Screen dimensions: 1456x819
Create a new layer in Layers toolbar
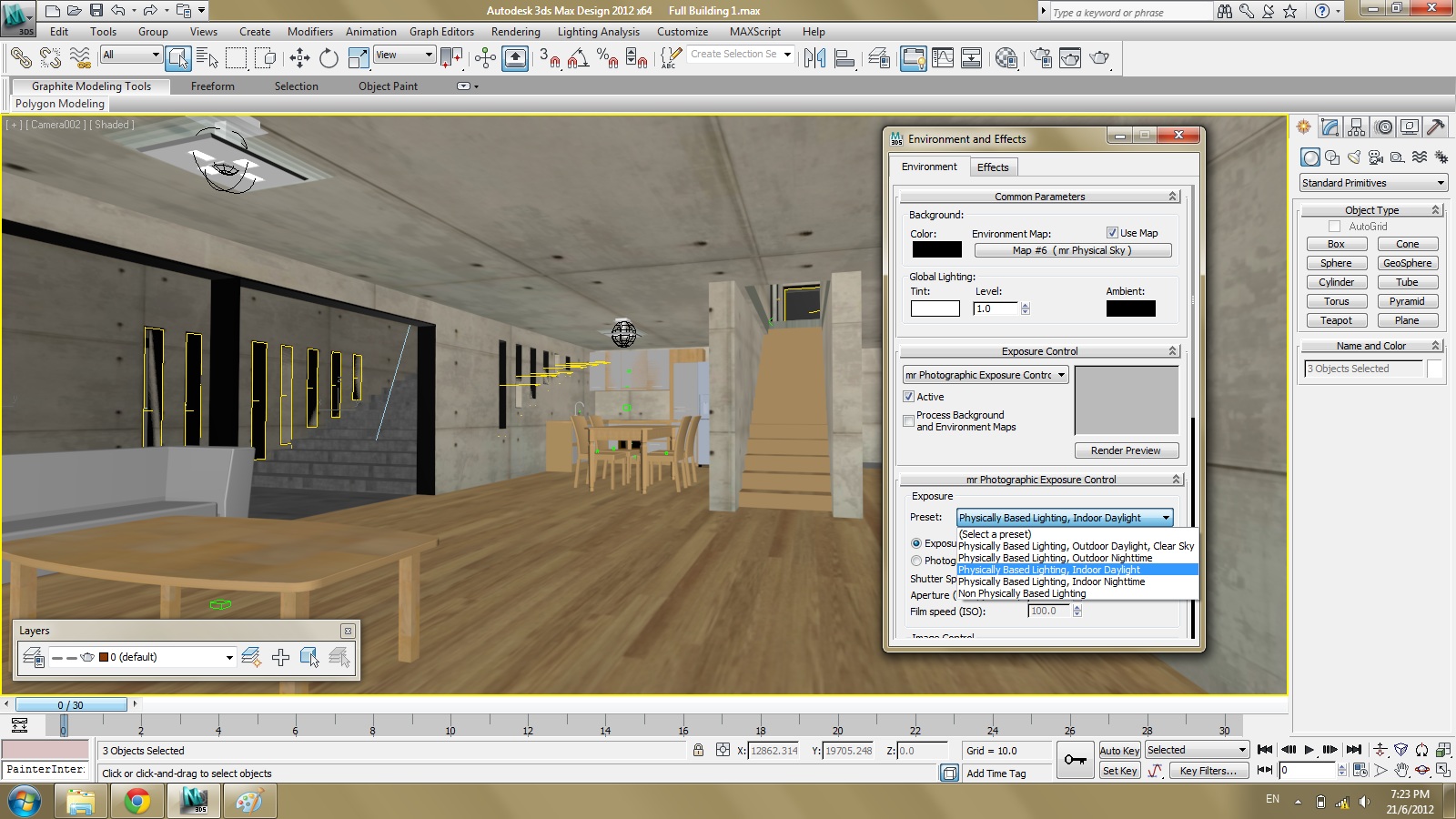click(x=251, y=657)
